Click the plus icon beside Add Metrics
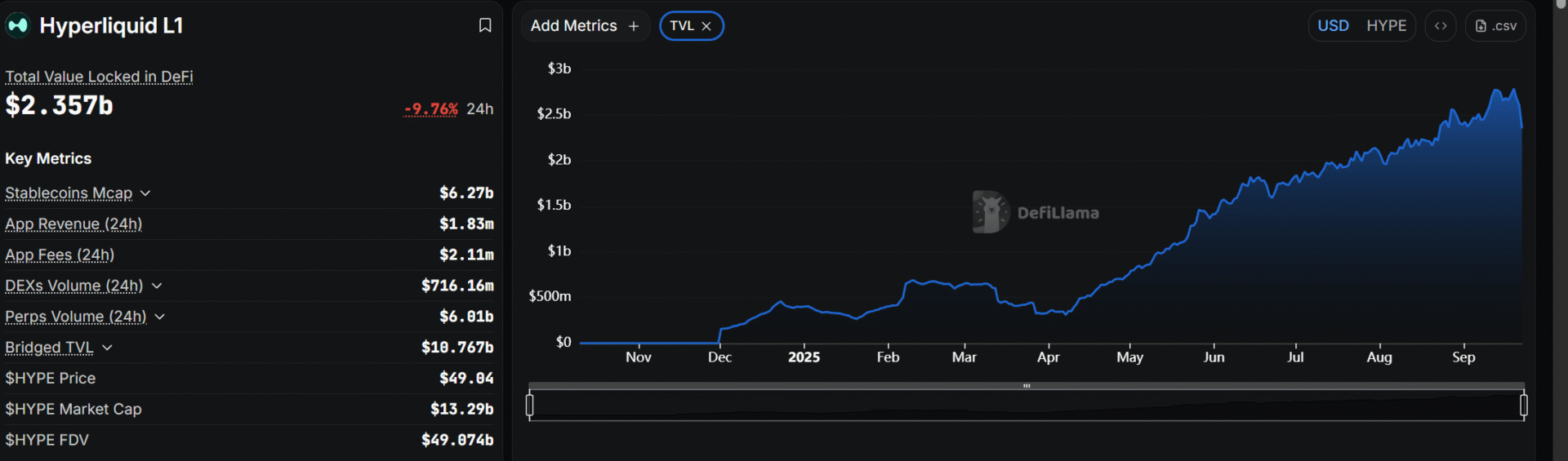 point(634,26)
